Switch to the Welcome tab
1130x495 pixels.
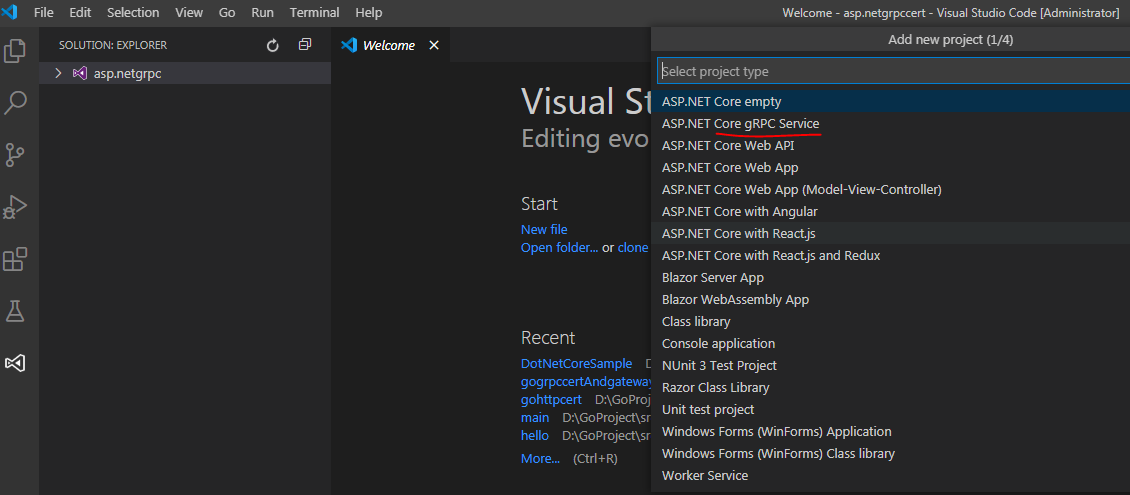click(x=389, y=45)
